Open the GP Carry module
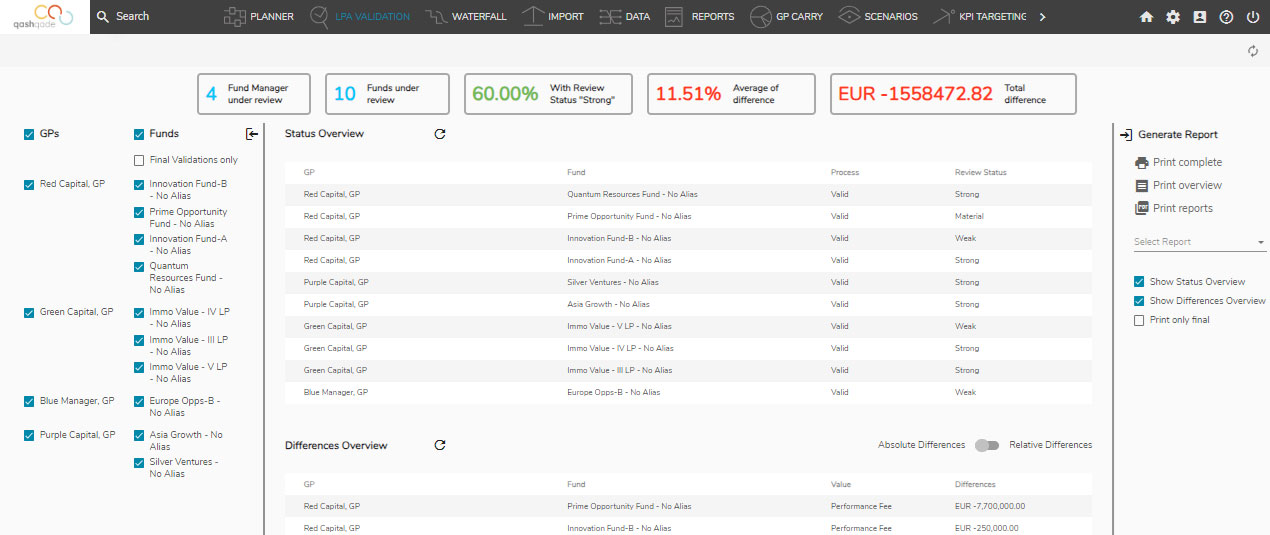 786,17
